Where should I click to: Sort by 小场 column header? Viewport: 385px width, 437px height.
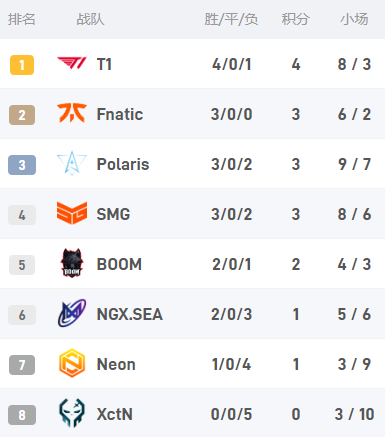tap(354, 19)
